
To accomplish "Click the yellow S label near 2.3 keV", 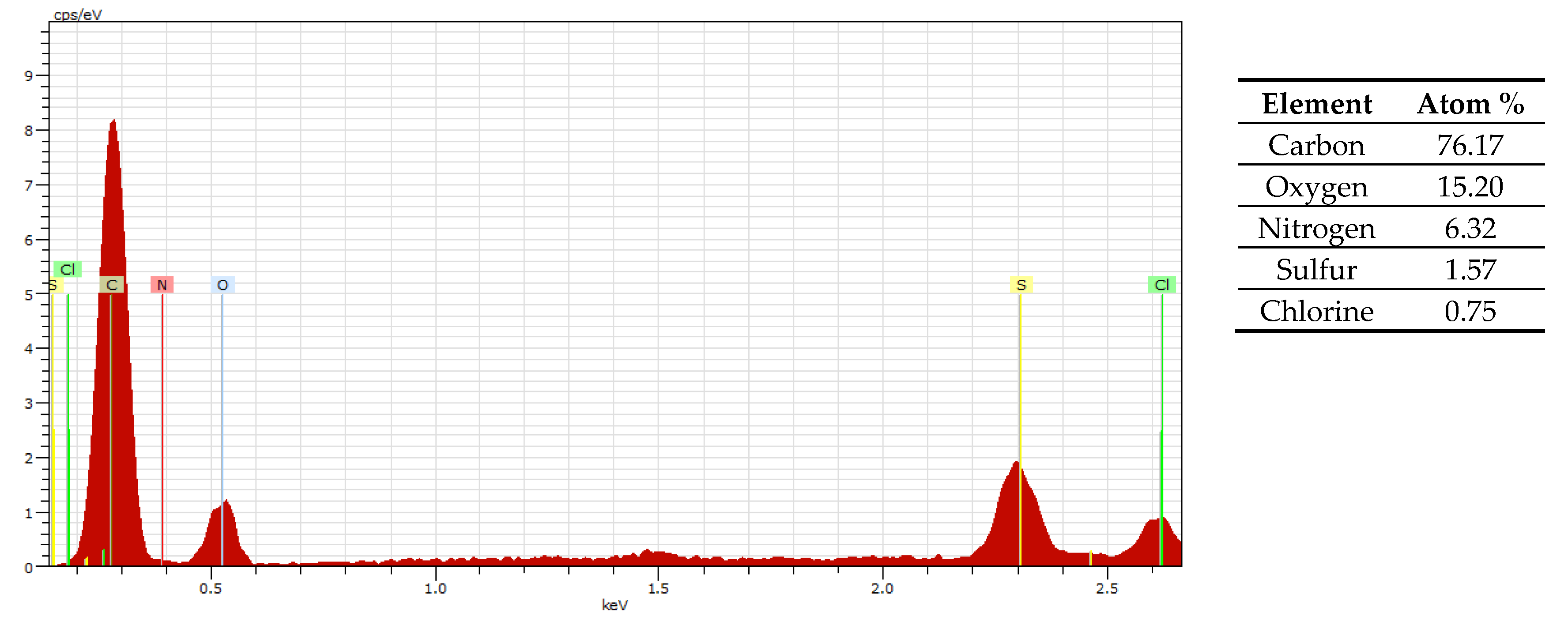I will point(1021,284).
